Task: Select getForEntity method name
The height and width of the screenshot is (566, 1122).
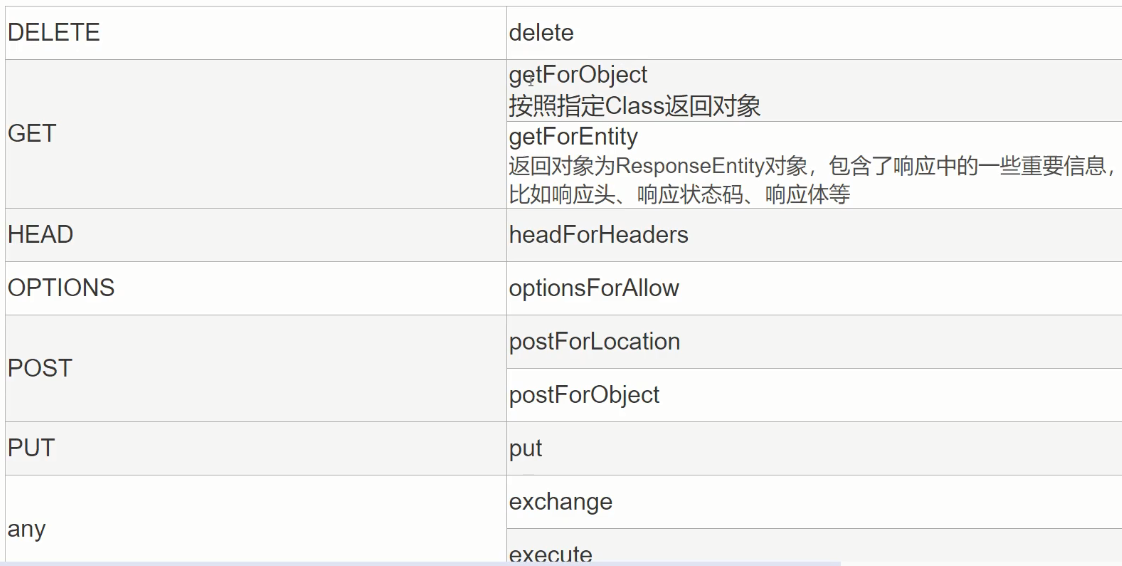Action: (x=573, y=137)
